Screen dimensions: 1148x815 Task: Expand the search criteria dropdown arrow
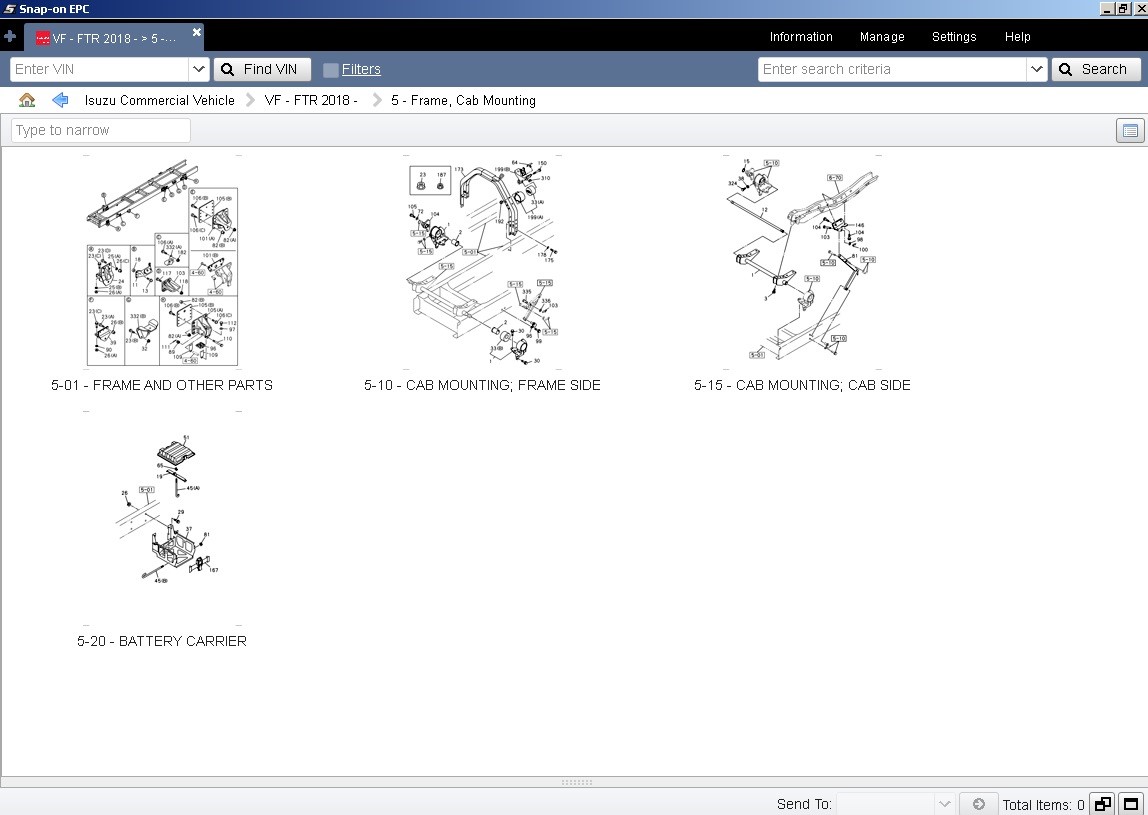coord(1036,70)
